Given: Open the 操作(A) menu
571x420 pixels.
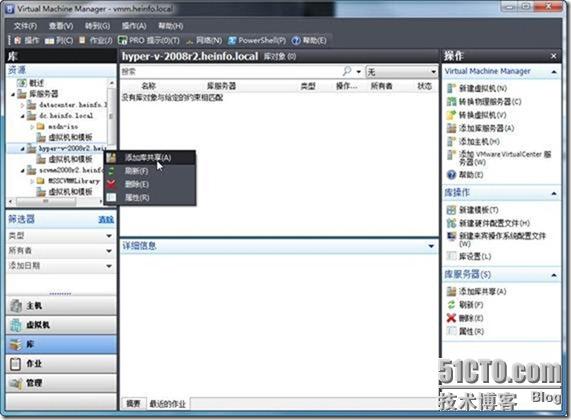Looking at the screenshot, I should click(x=134, y=26).
